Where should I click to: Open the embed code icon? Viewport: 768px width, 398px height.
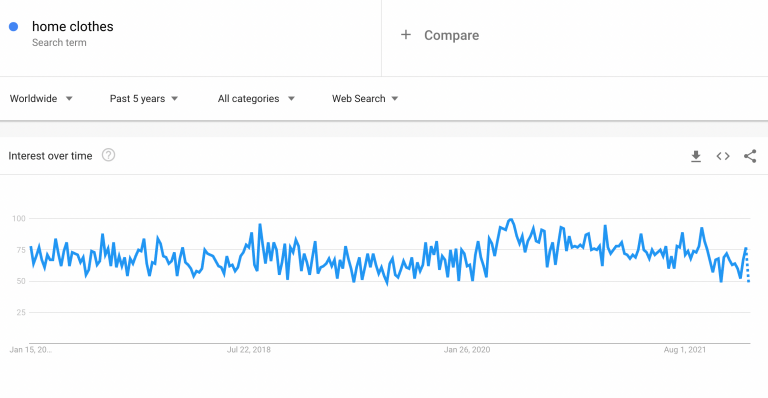723,156
